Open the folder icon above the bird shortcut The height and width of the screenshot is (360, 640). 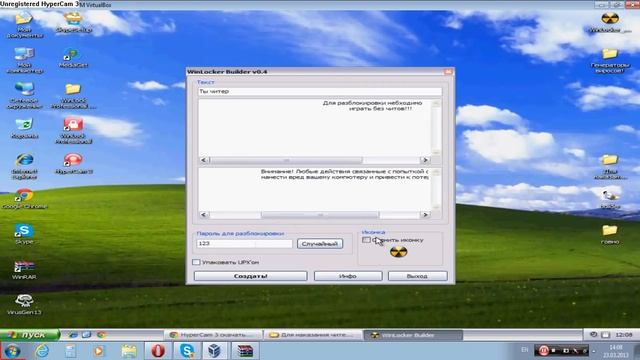(610, 167)
